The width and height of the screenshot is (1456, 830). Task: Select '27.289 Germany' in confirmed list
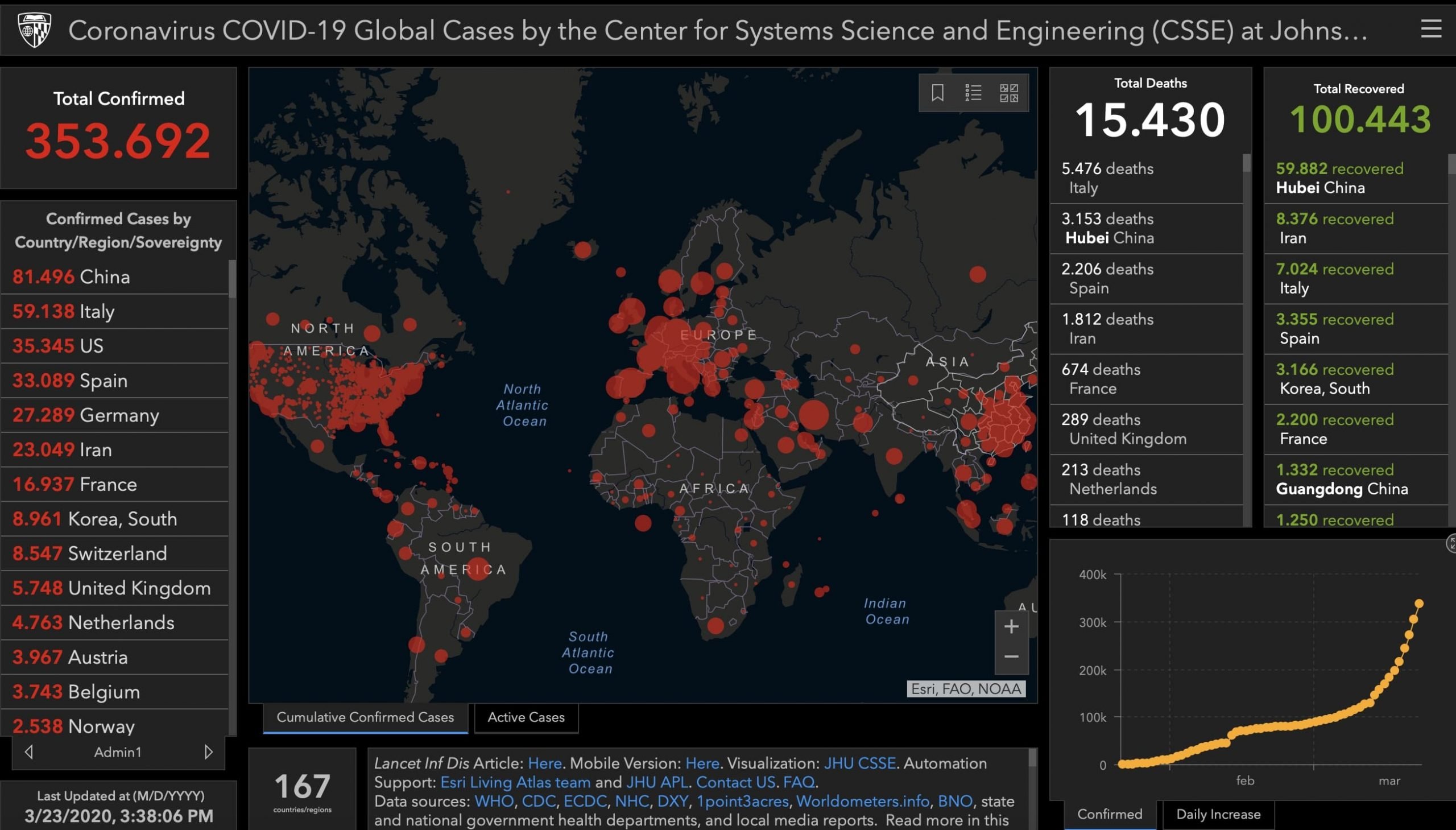114,415
